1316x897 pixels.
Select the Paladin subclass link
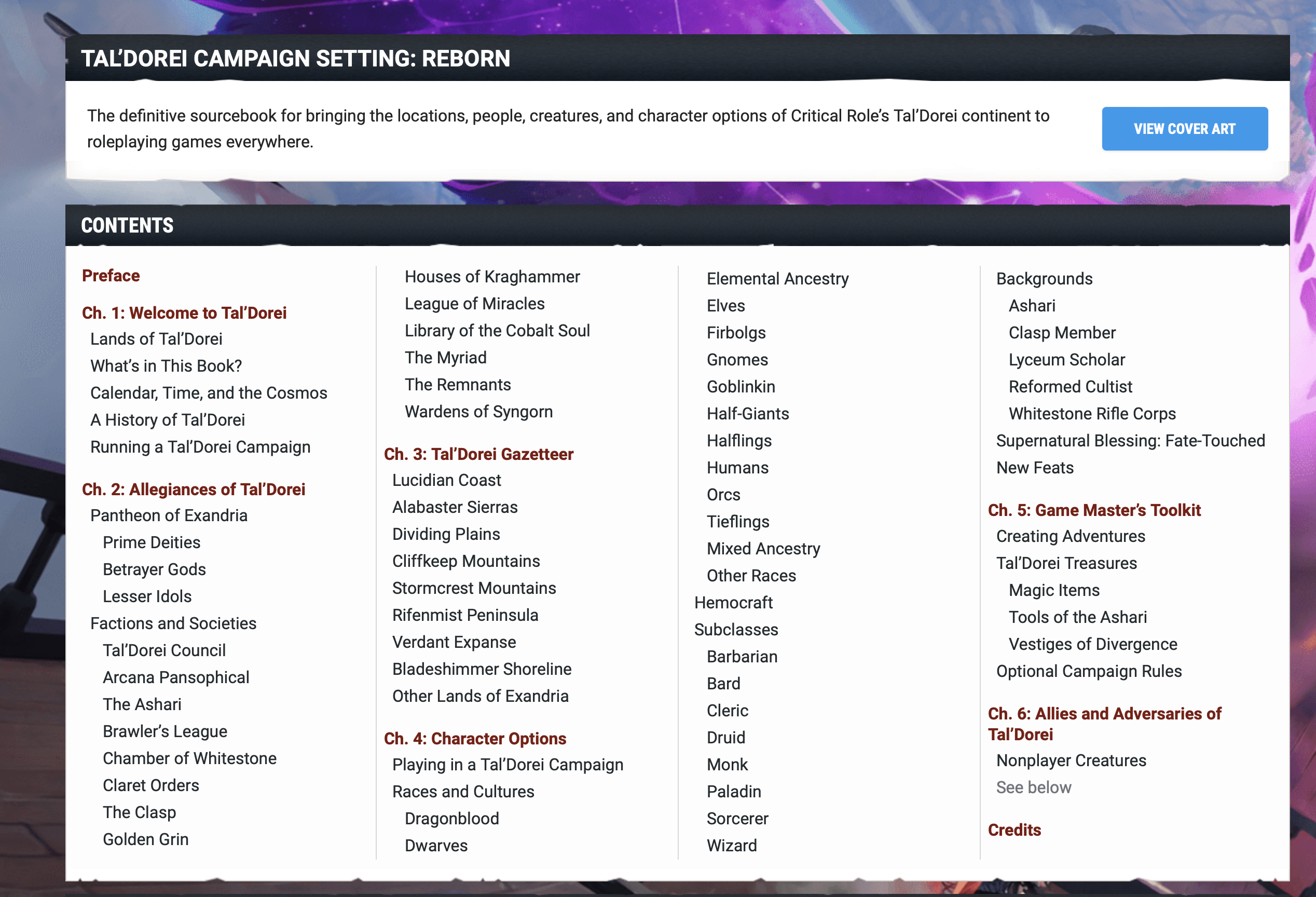coord(734,792)
